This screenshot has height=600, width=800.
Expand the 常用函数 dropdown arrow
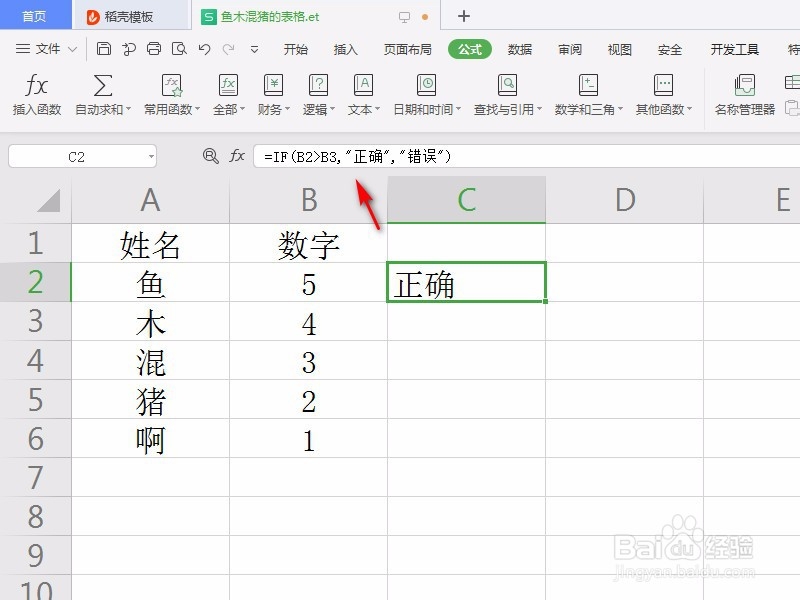197,109
